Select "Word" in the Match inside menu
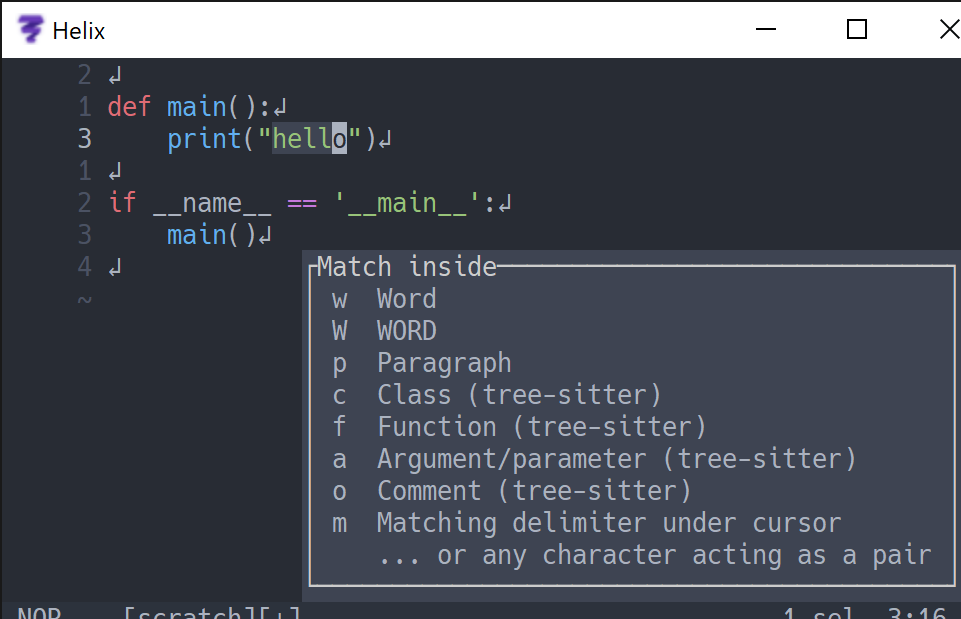 (x=405, y=298)
